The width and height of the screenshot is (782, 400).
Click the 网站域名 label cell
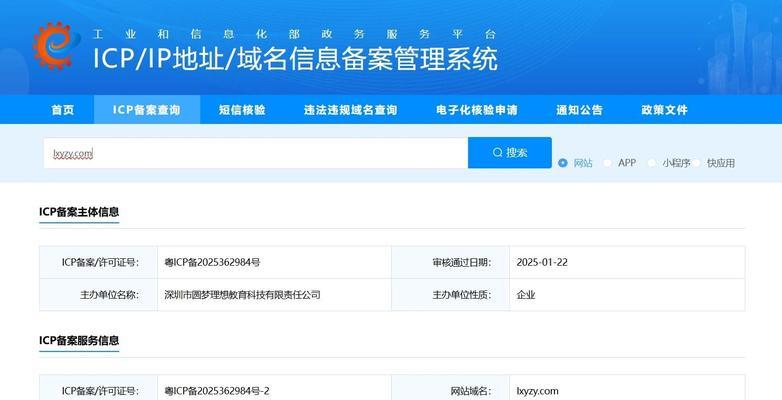(451, 389)
